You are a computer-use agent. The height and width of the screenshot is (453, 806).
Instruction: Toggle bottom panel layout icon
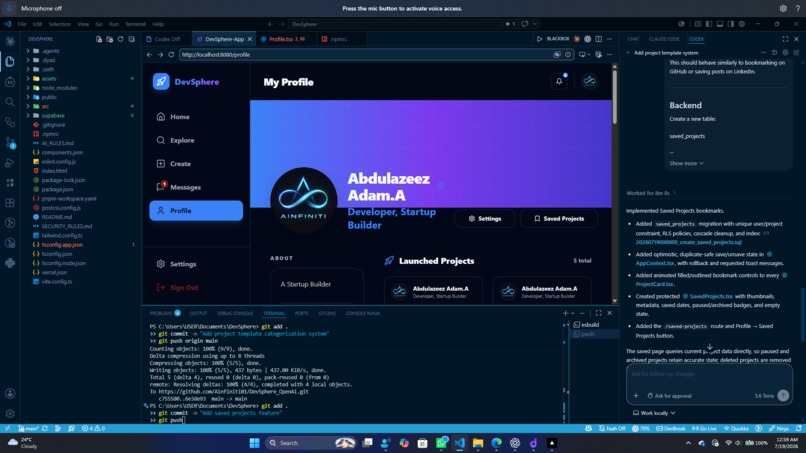pyautogui.click(x=720, y=24)
